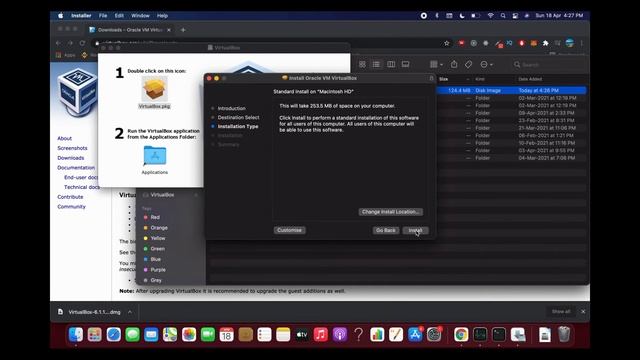Sort Finder list by Kind column
This screenshot has width=640, height=360.
[480, 79]
